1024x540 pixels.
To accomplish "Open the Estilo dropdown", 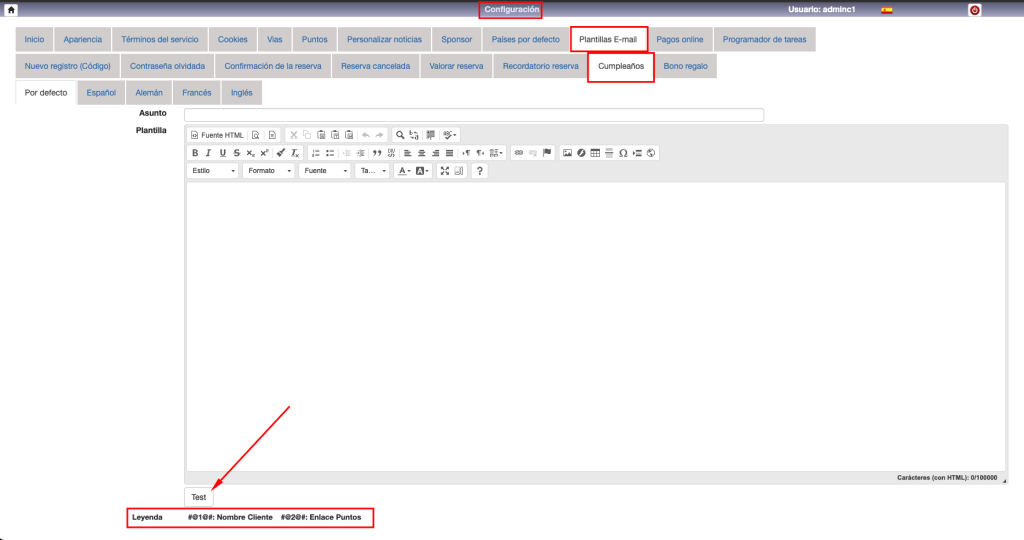I will point(214,171).
